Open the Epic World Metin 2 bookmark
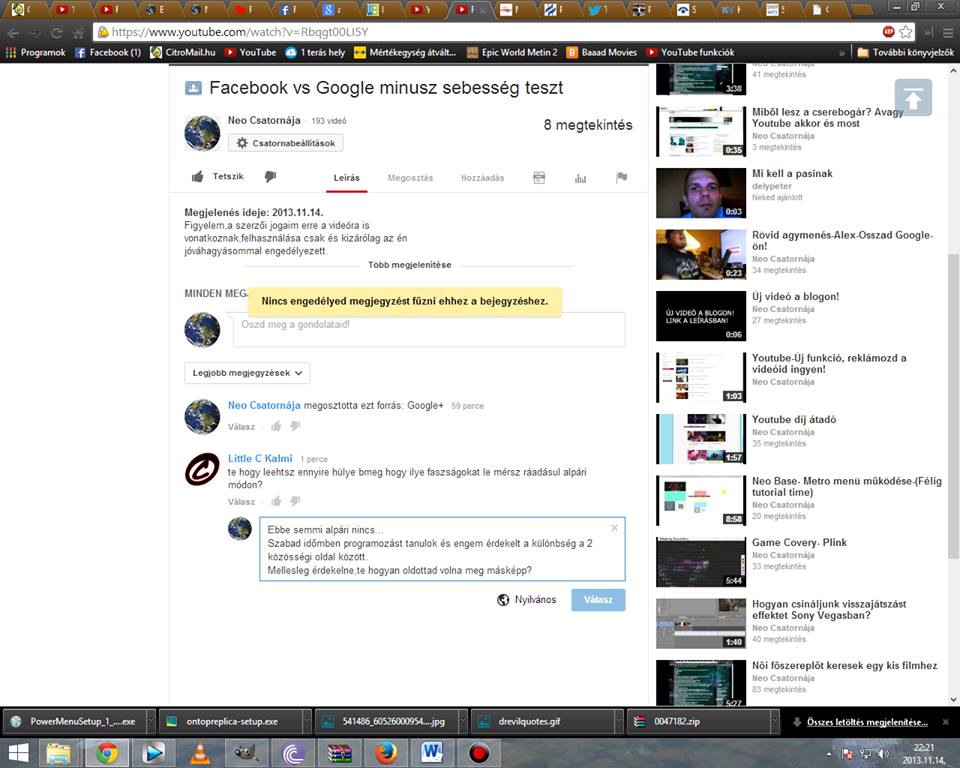The width and height of the screenshot is (960, 768). pyautogui.click(x=512, y=53)
